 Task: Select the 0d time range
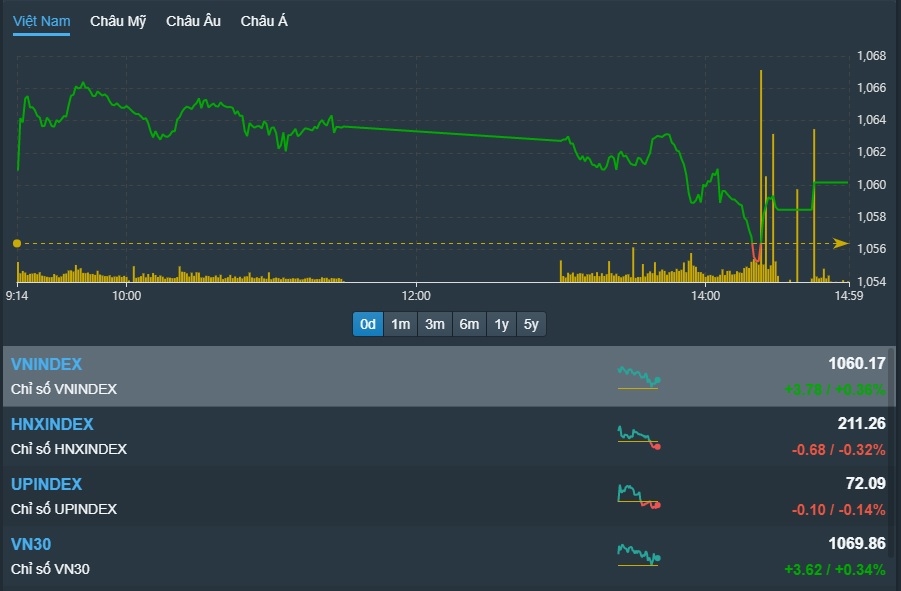368,324
